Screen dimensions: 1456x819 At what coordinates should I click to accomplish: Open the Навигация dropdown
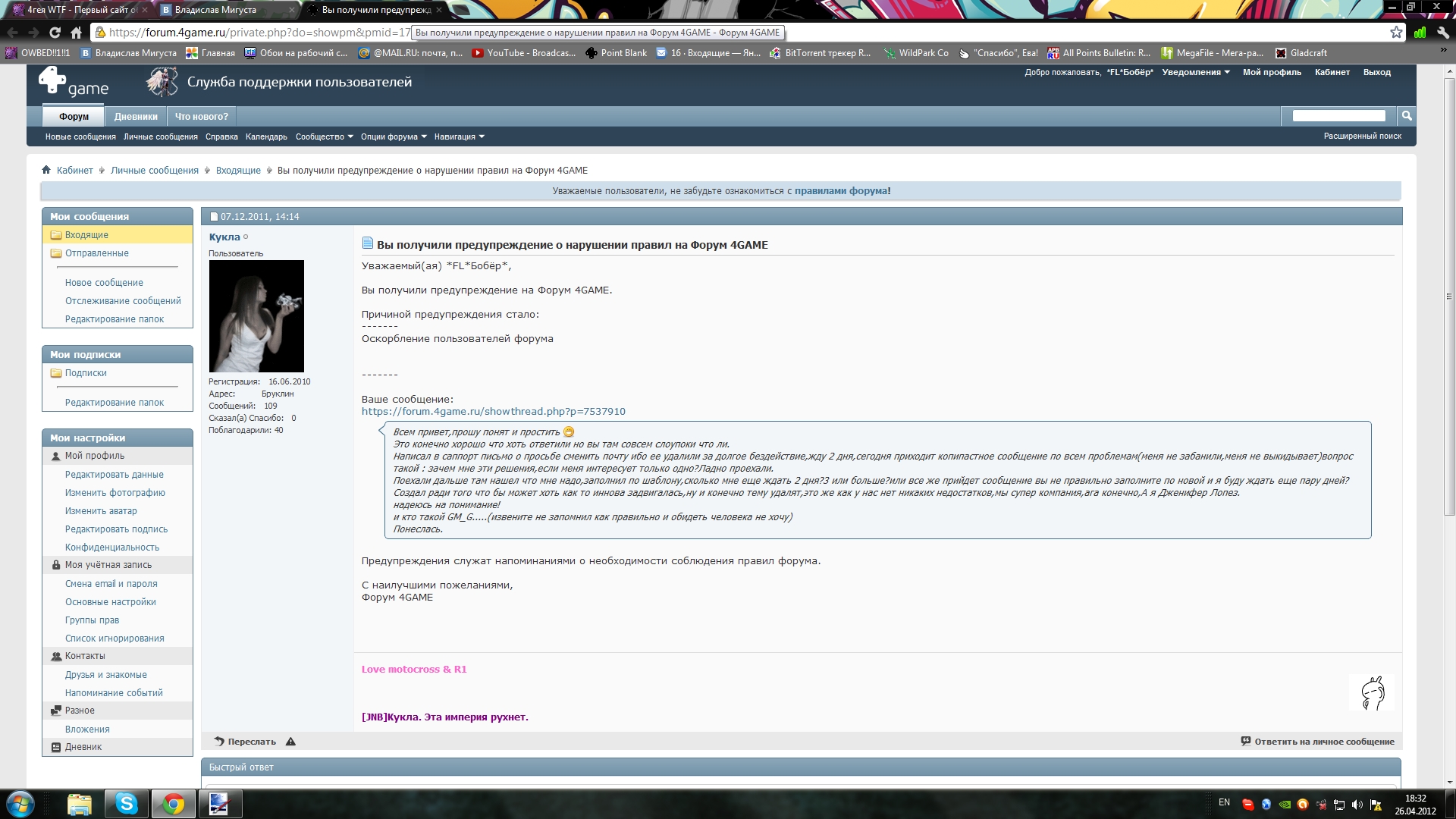coord(459,136)
